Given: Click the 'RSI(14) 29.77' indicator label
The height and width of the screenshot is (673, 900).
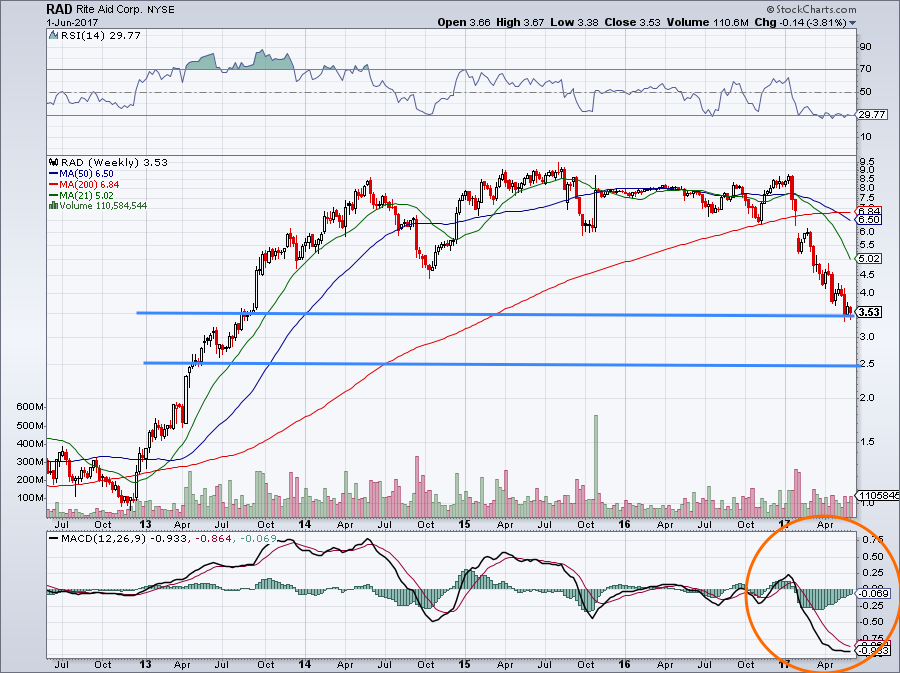Looking at the screenshot, I should point(100,36).
